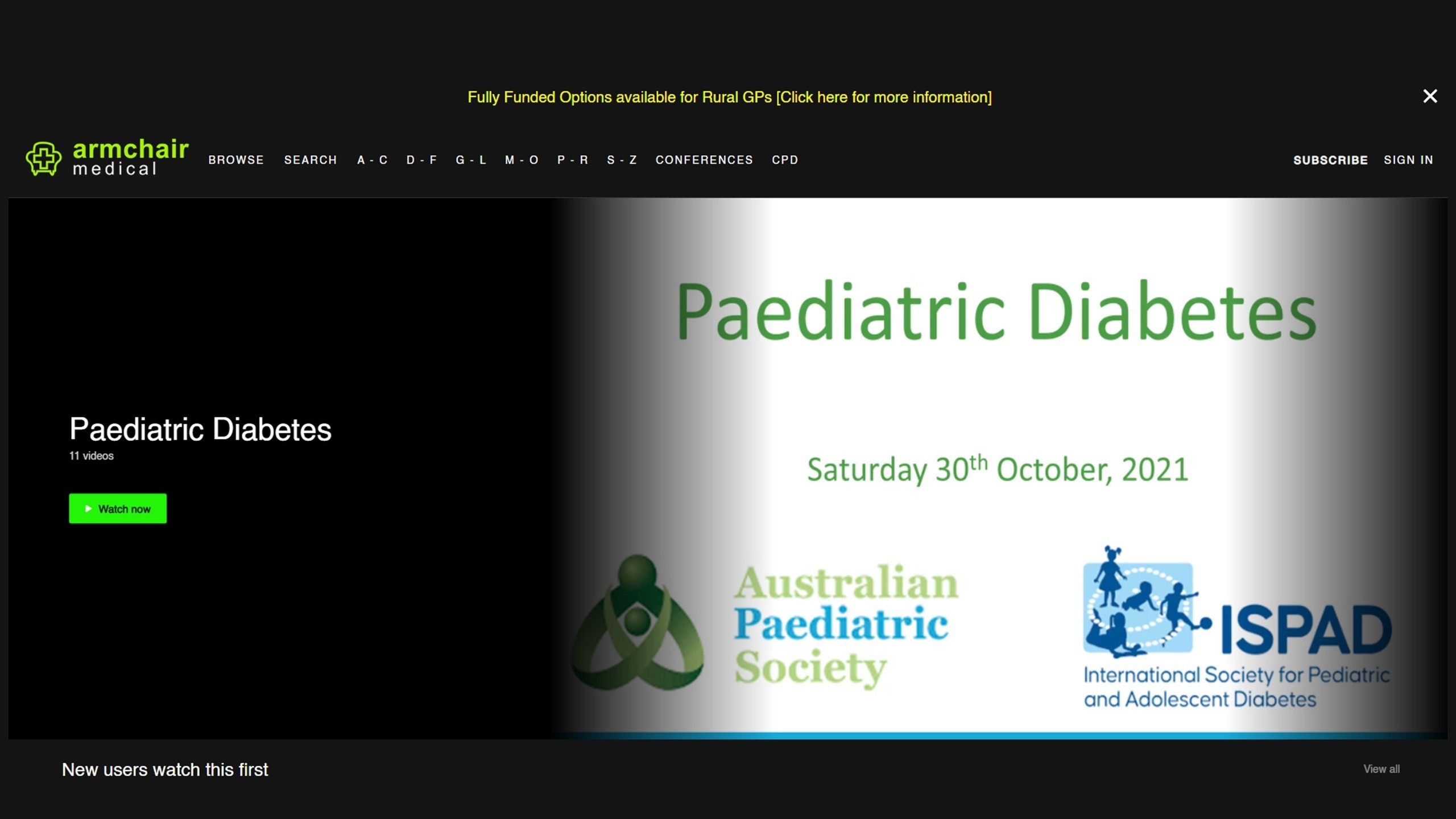Click the play icon in Watch now button
Viewport: 1456px width, 819px height.
(88, 508)
